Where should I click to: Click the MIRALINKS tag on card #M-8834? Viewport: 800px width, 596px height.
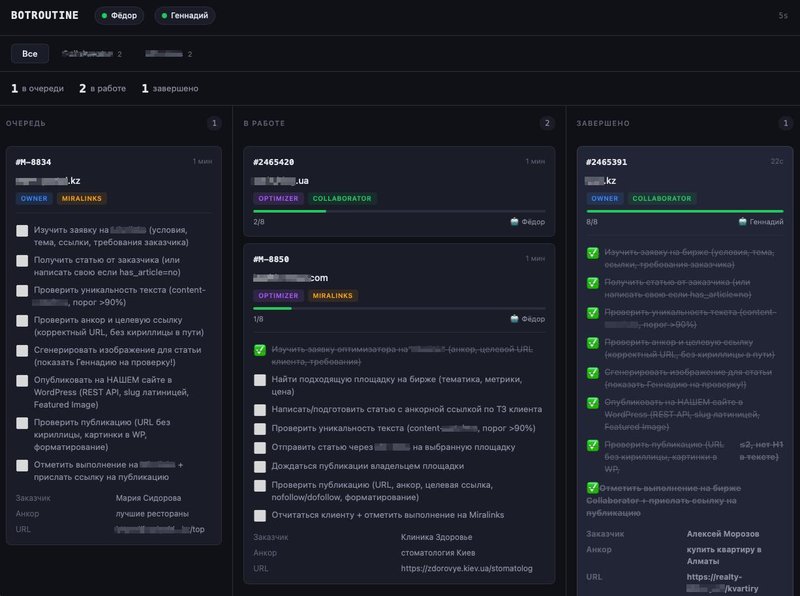[x=82, y=198]
